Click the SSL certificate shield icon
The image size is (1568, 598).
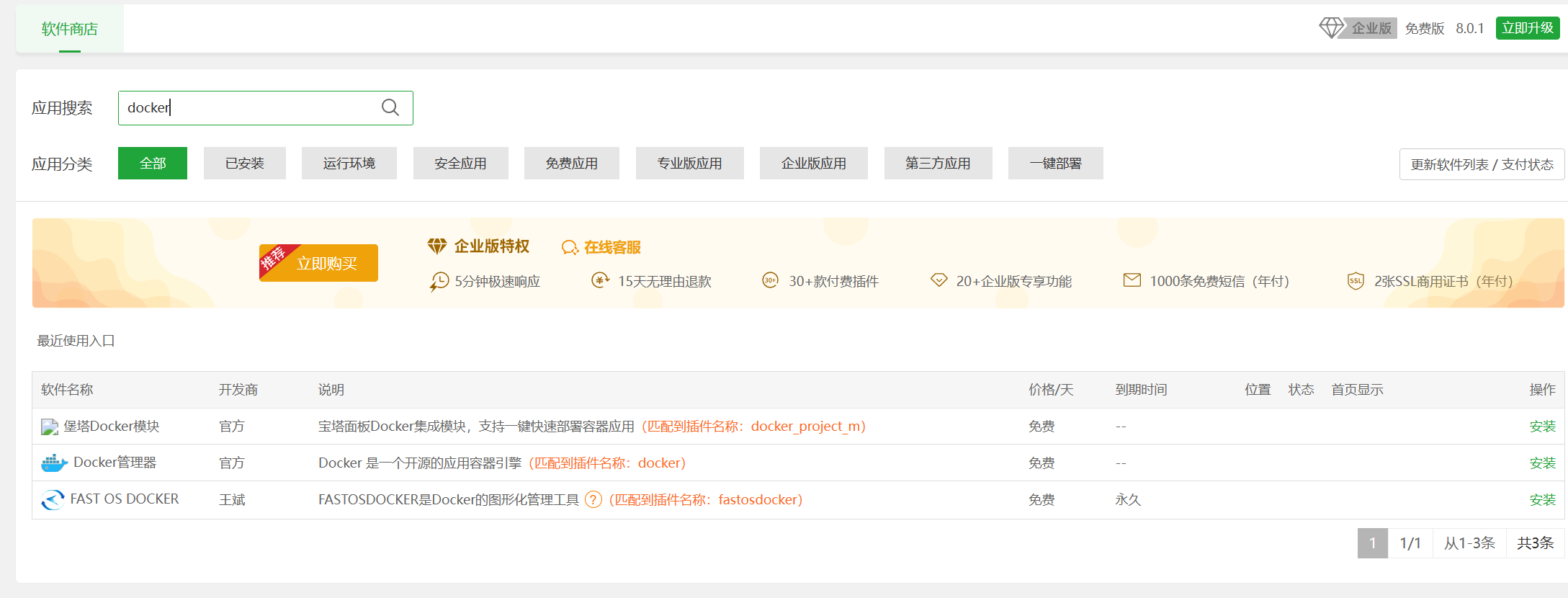(1356, 281)
